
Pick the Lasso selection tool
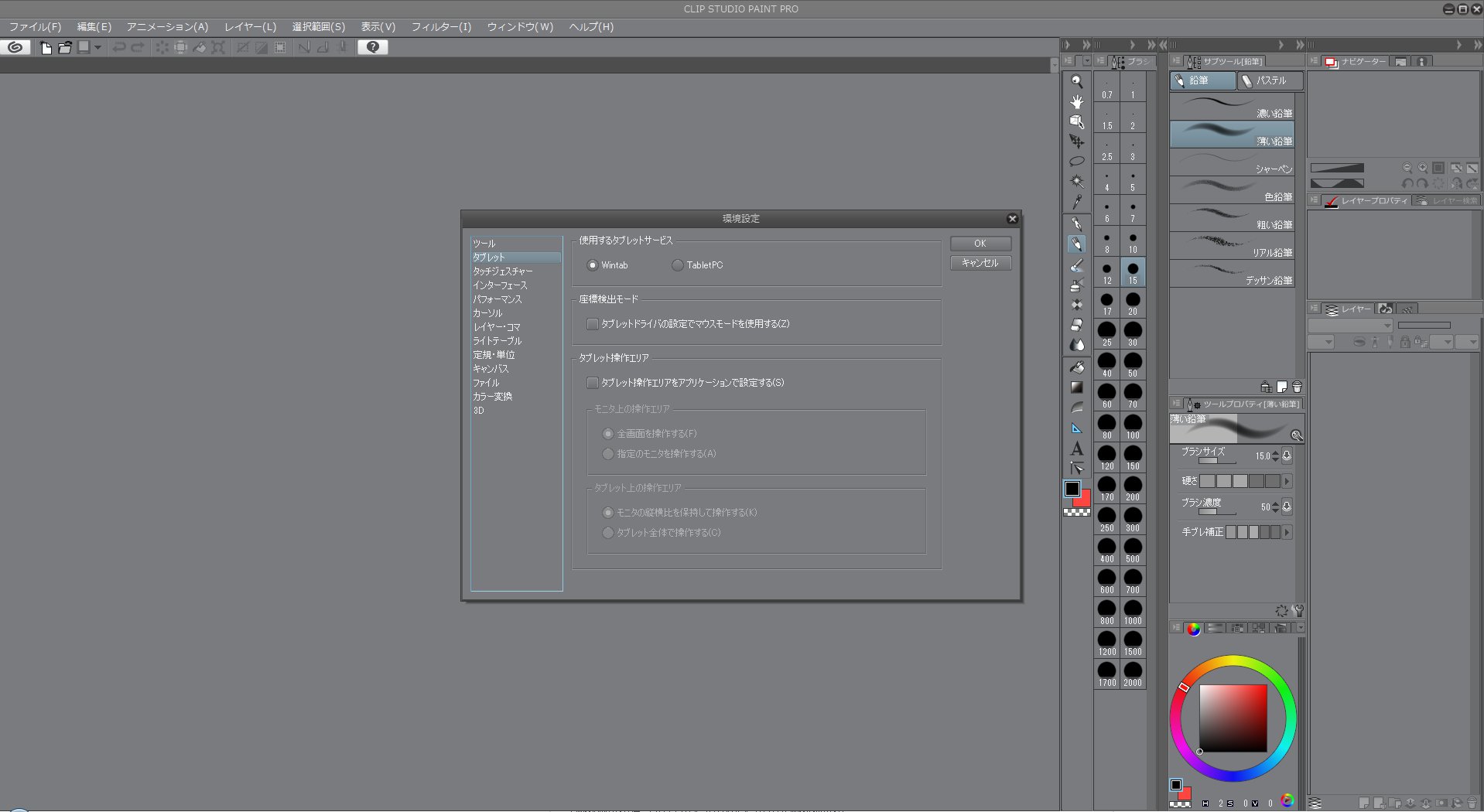pyautogui.click(x=1076, y=162)
